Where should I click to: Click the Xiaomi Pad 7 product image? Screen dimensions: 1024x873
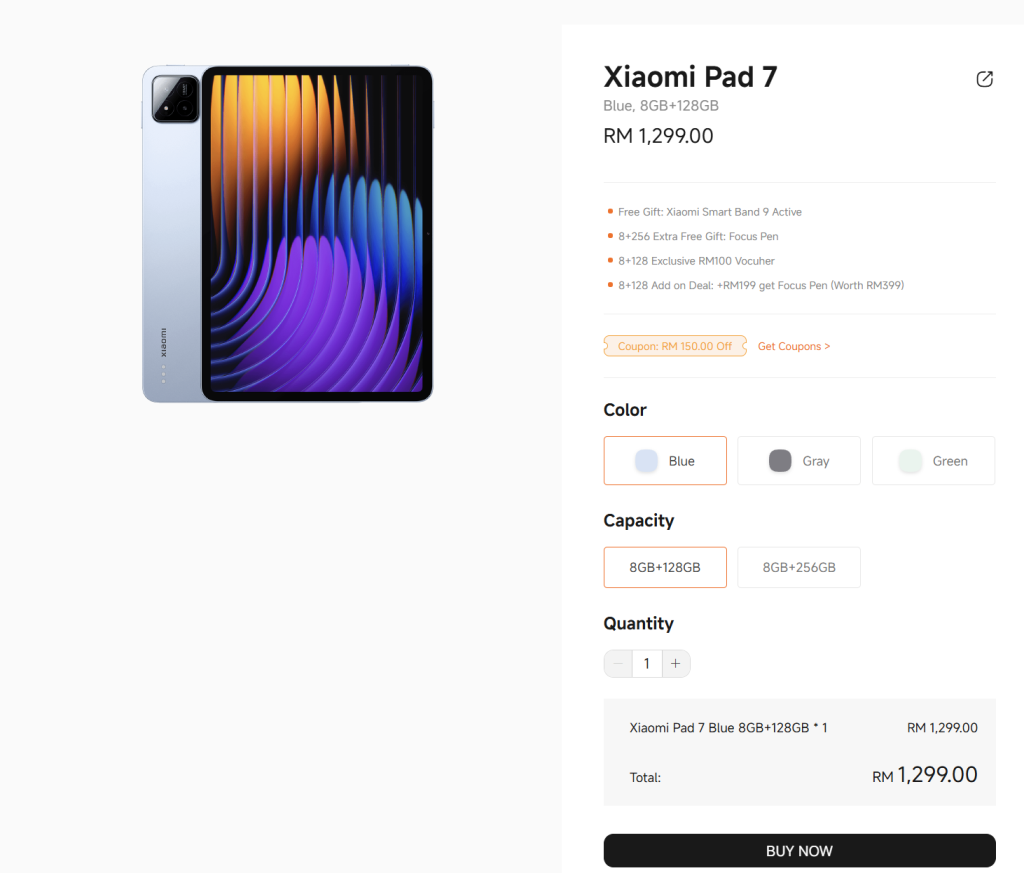(x=288, y=234)
